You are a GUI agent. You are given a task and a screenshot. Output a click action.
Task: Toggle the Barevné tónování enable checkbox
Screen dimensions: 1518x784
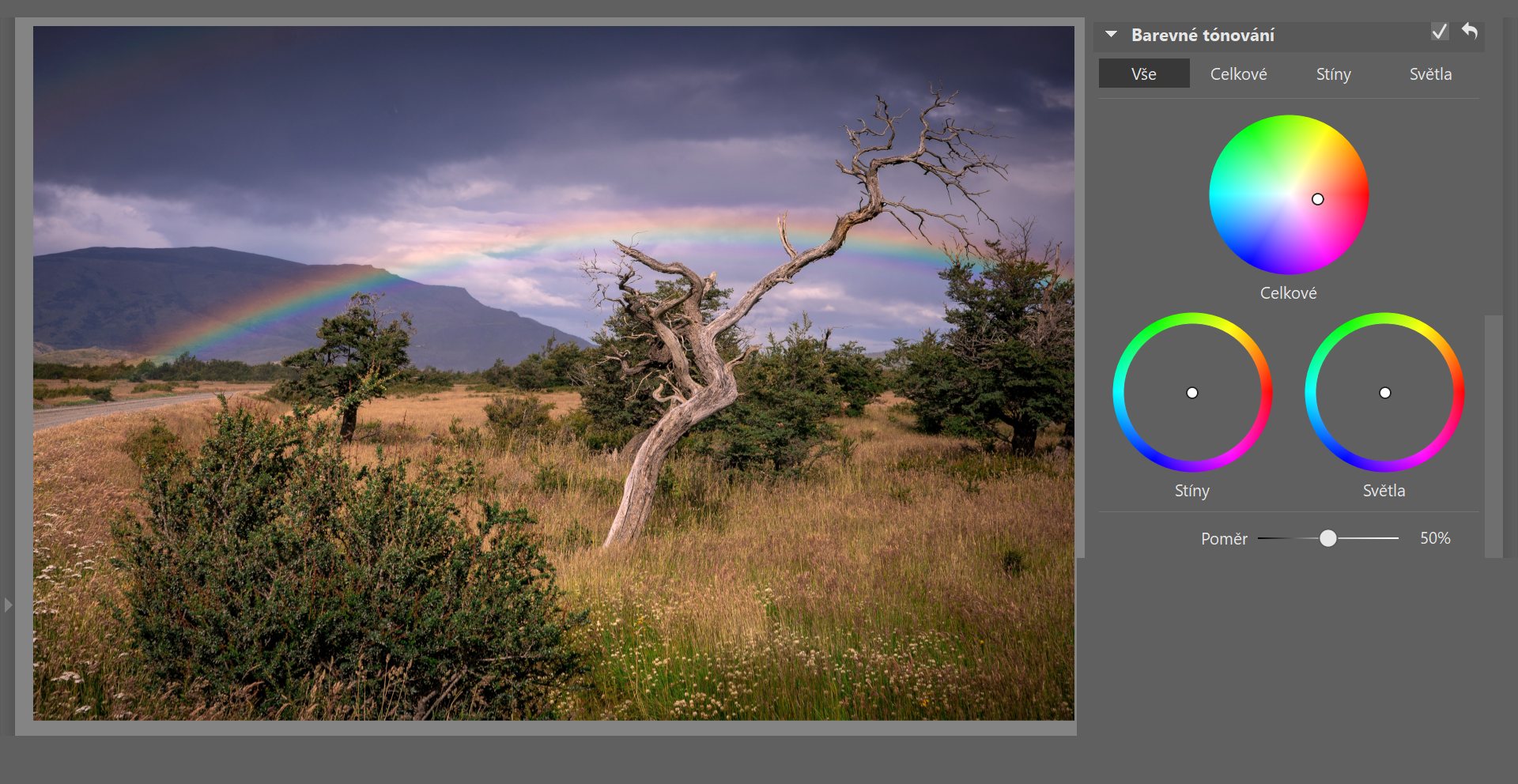tap(1440, 32)
